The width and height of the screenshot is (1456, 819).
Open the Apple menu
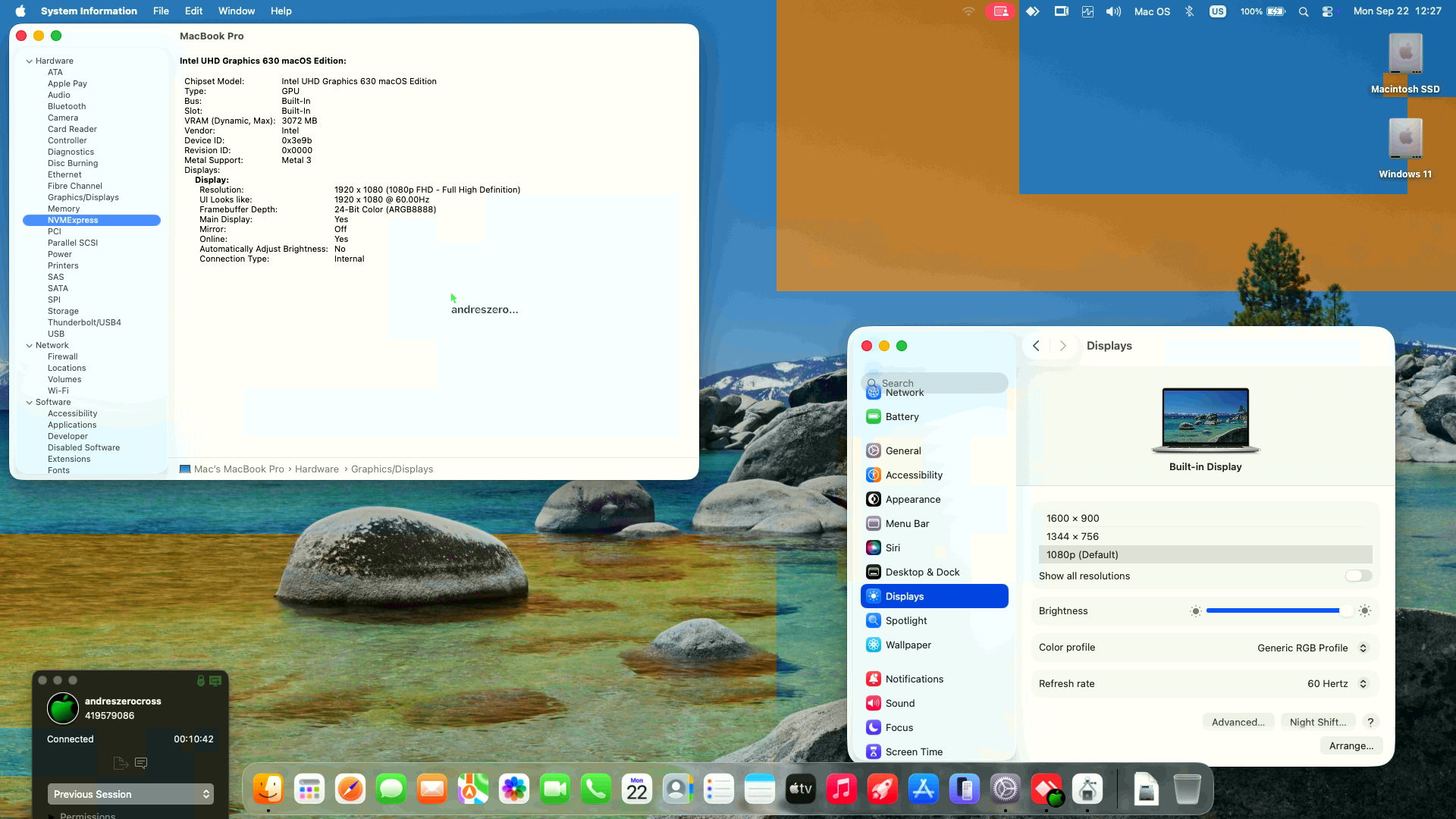pyautogui.click(x=20, y=11)
